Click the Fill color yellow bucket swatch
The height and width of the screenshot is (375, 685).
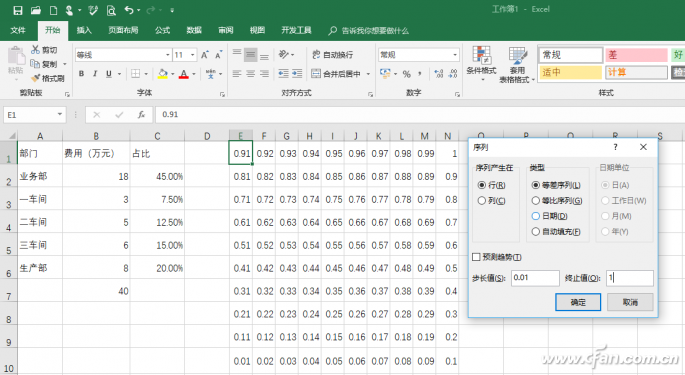point(163,74)
